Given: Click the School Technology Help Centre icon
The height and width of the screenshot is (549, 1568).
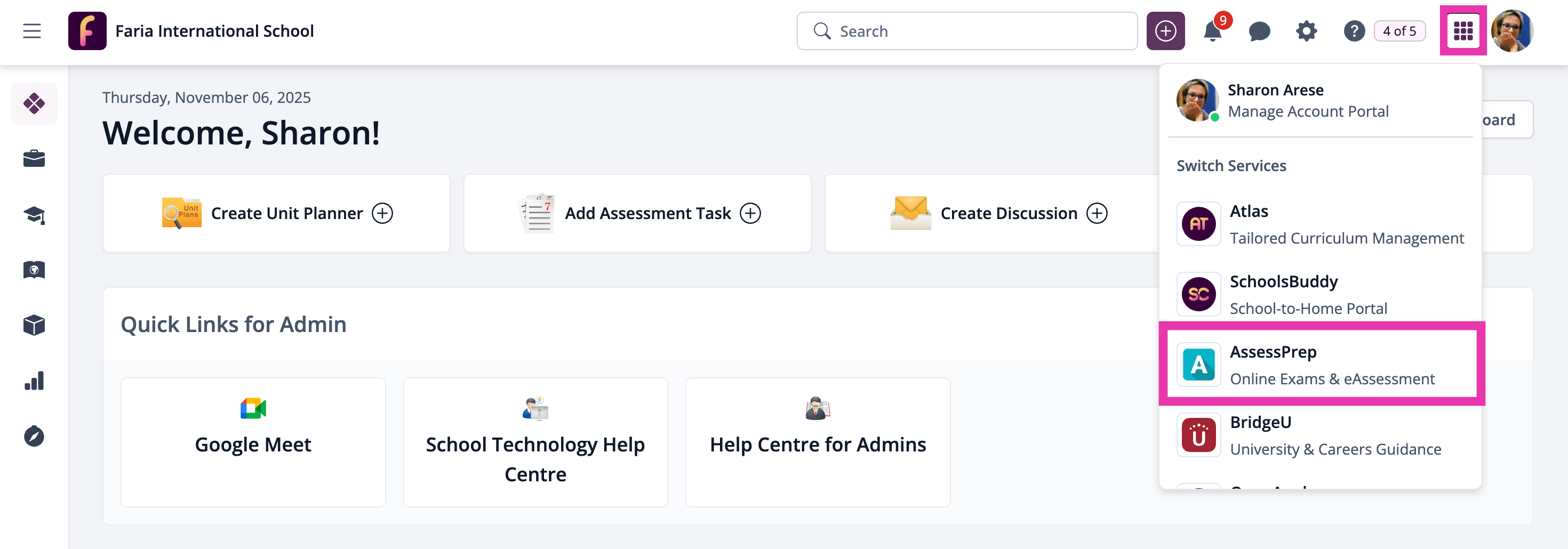Looking at the screenshot, I should tap(535, 408).
